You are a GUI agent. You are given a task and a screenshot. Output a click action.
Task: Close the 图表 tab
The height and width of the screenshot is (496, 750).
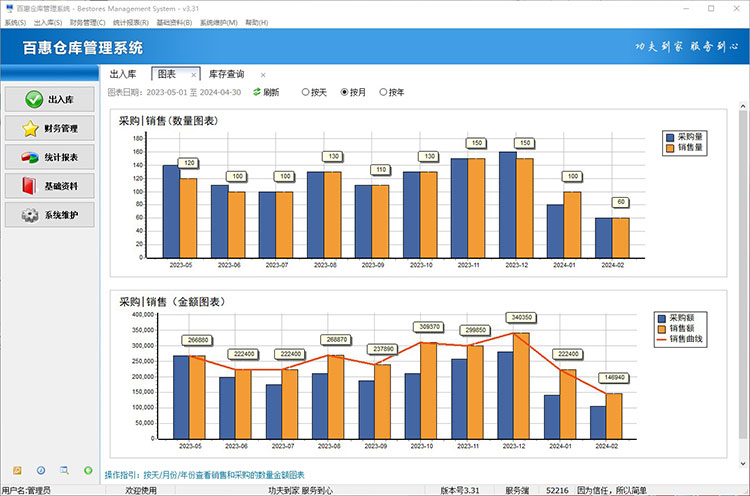[193, 75]
